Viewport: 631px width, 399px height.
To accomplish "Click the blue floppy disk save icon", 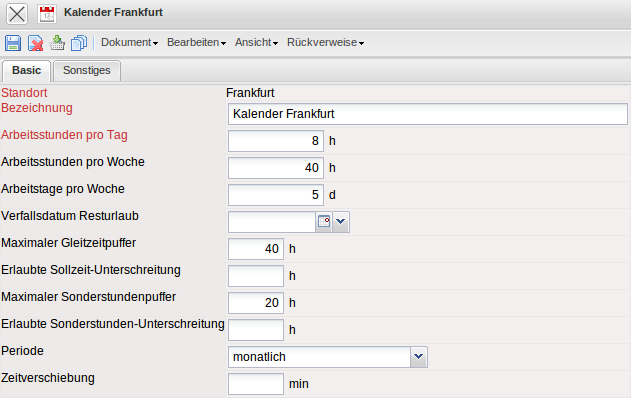I will (13, 43).
